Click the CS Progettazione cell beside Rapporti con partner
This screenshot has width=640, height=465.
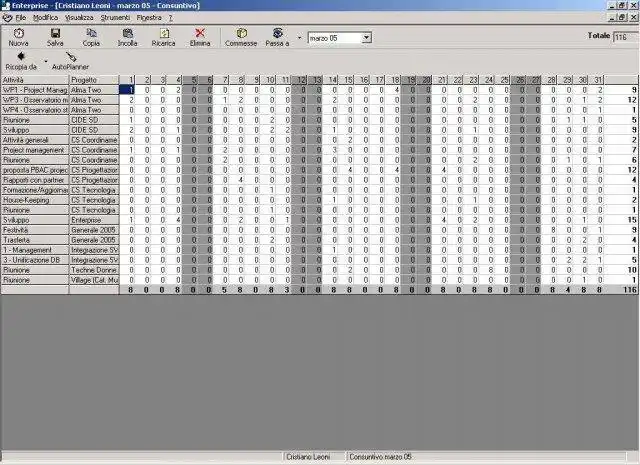[94, 180]
